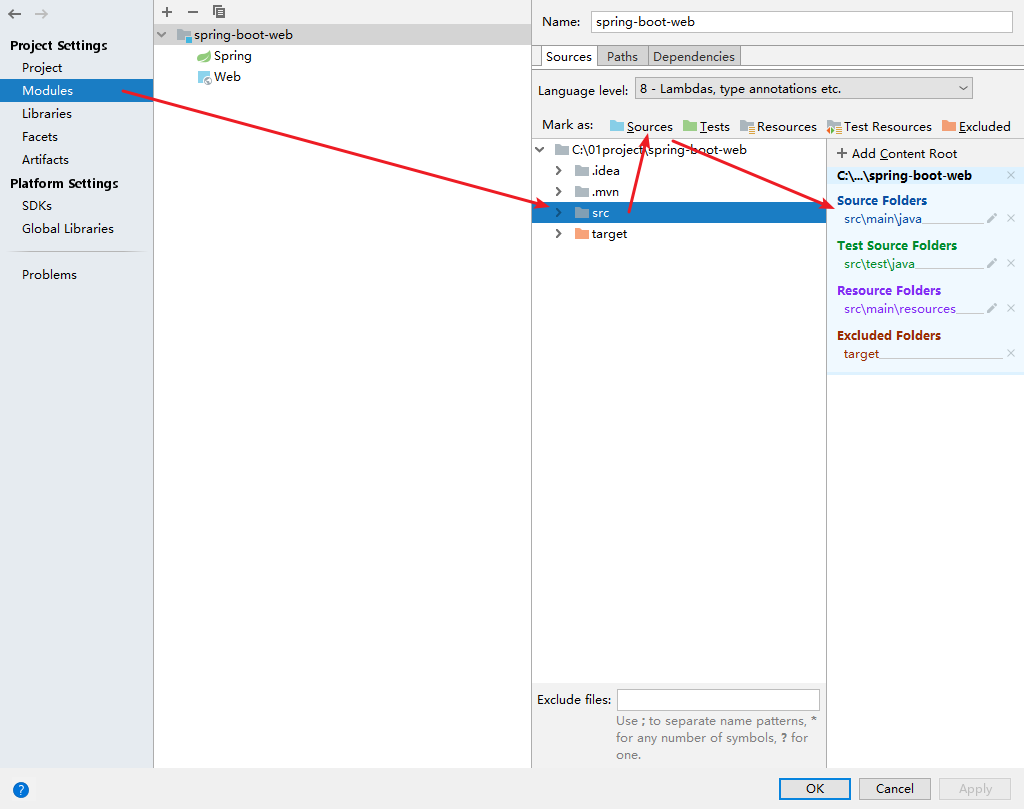1024x809 pixels.
Task: Click the src\main\resources folder entry
Action: 899,309
